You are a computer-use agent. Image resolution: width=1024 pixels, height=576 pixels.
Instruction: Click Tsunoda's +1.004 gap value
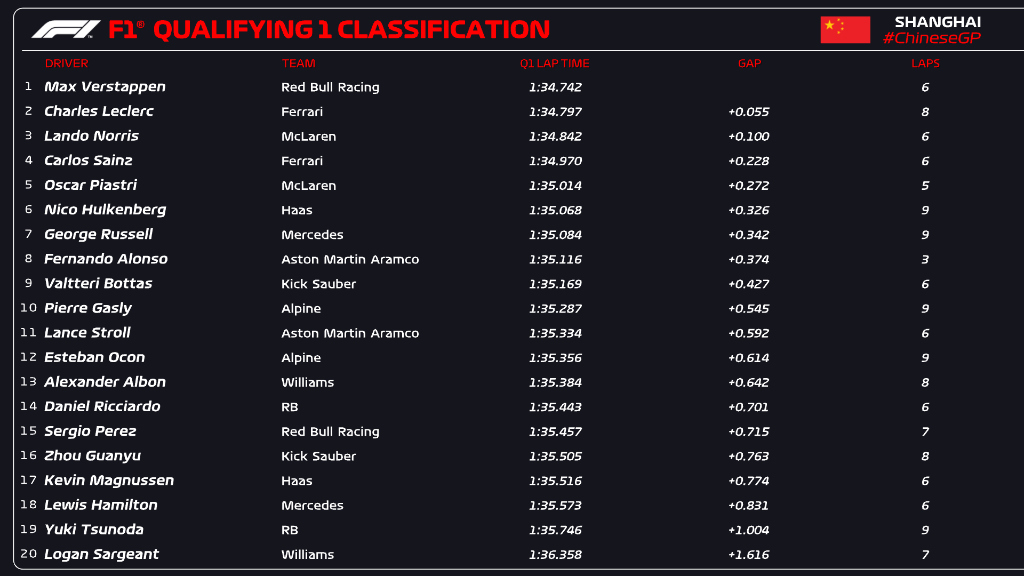[x=749, y=530]
